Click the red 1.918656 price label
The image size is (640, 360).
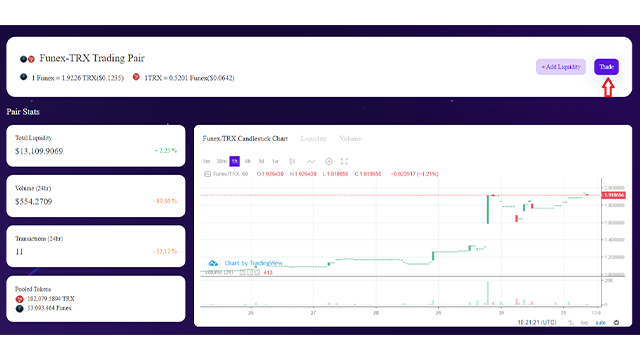pos(614,195)
